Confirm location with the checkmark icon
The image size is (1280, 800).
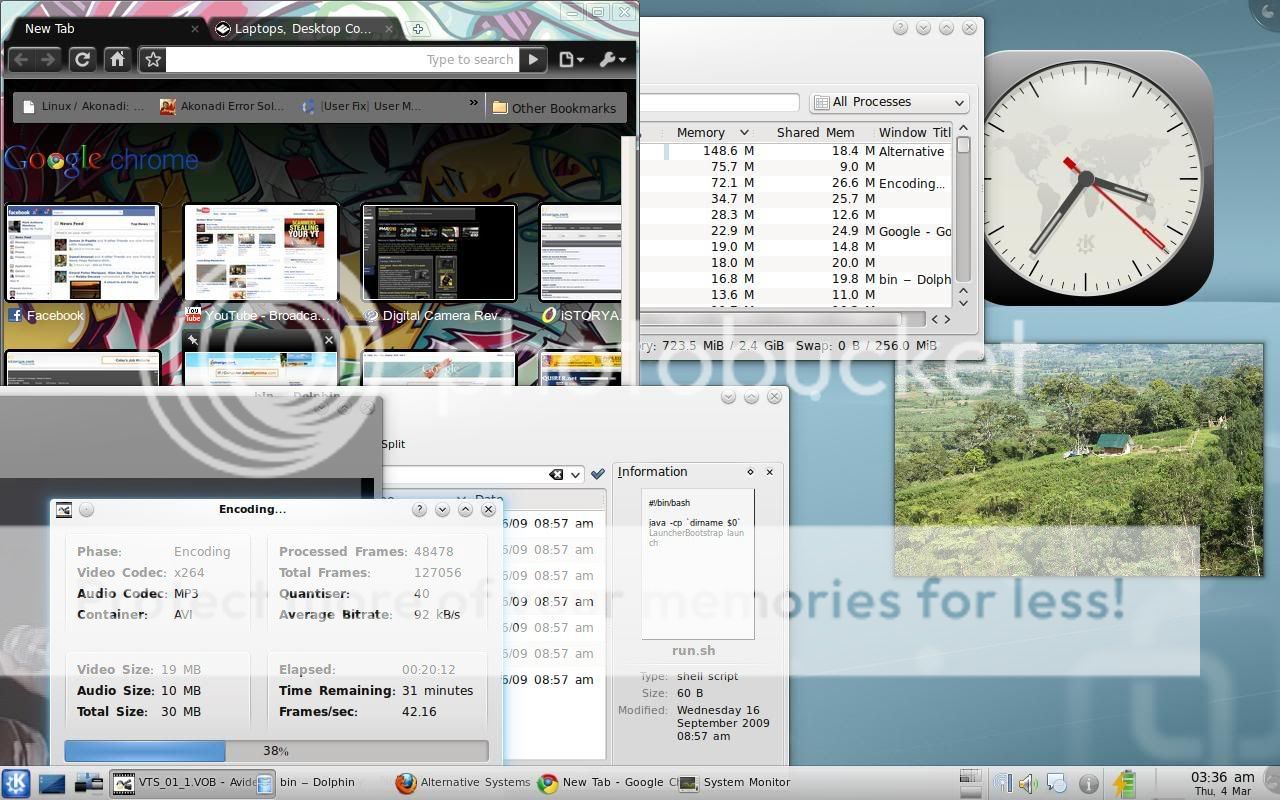(x=598, y=474)
